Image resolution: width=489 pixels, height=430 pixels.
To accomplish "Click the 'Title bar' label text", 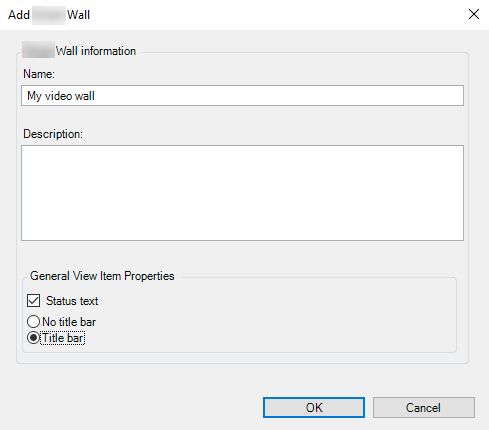I will coord(63,338).
